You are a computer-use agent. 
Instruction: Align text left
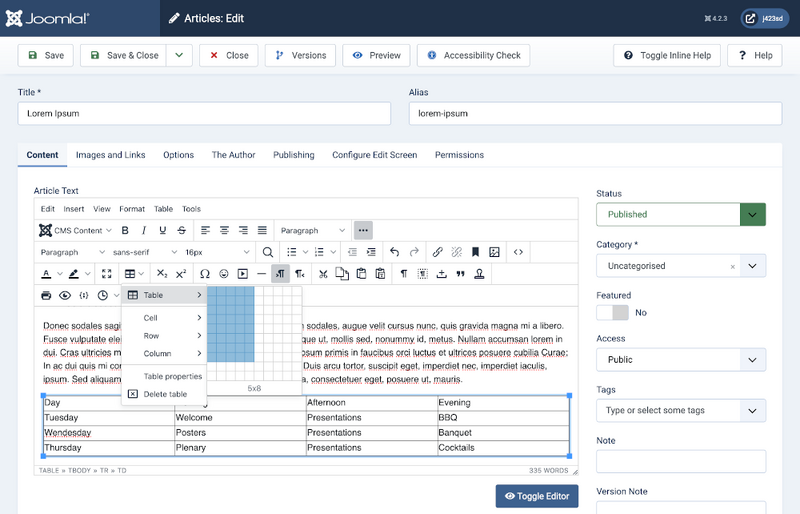point(205,230)
